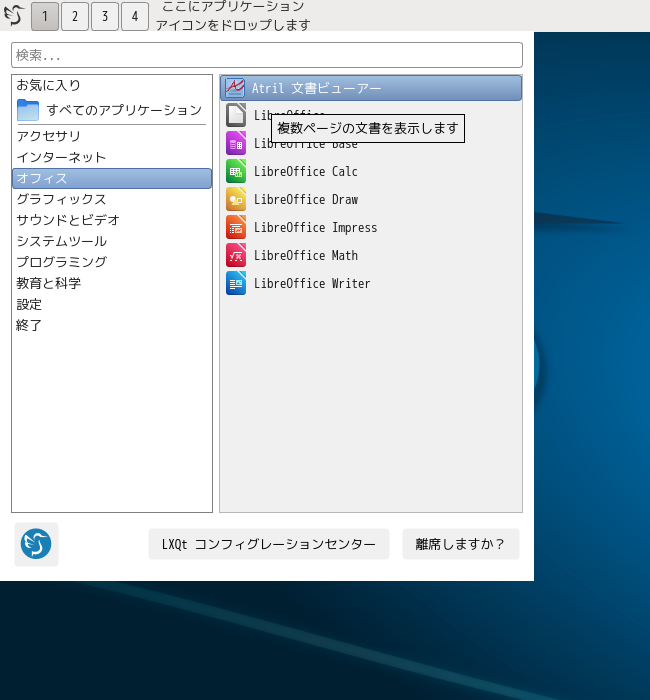Click the LibreOffice Draw icon
The width and height of the screenshot is (650, 700).
(236, 200)
